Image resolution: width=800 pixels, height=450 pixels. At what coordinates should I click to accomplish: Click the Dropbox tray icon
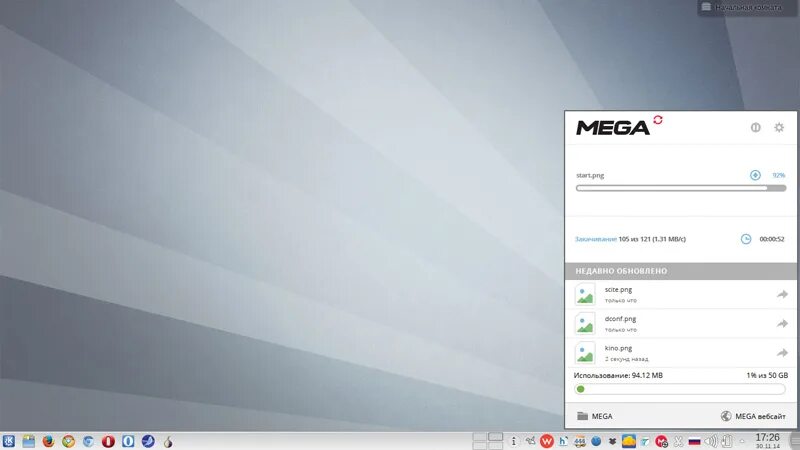[612, 441]
